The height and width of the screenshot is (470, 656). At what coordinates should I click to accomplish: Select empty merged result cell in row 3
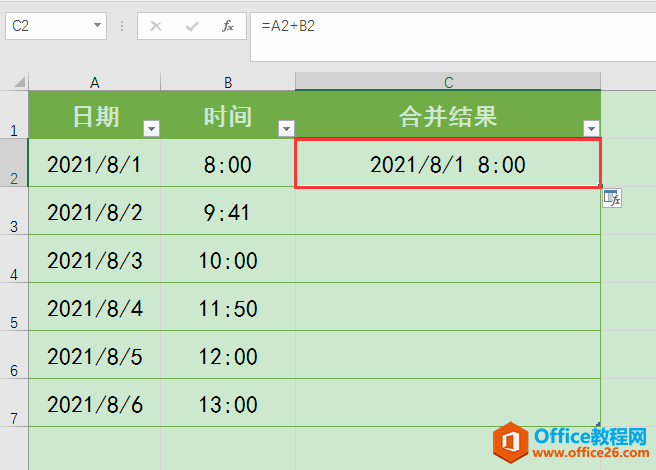click(448, 211)
